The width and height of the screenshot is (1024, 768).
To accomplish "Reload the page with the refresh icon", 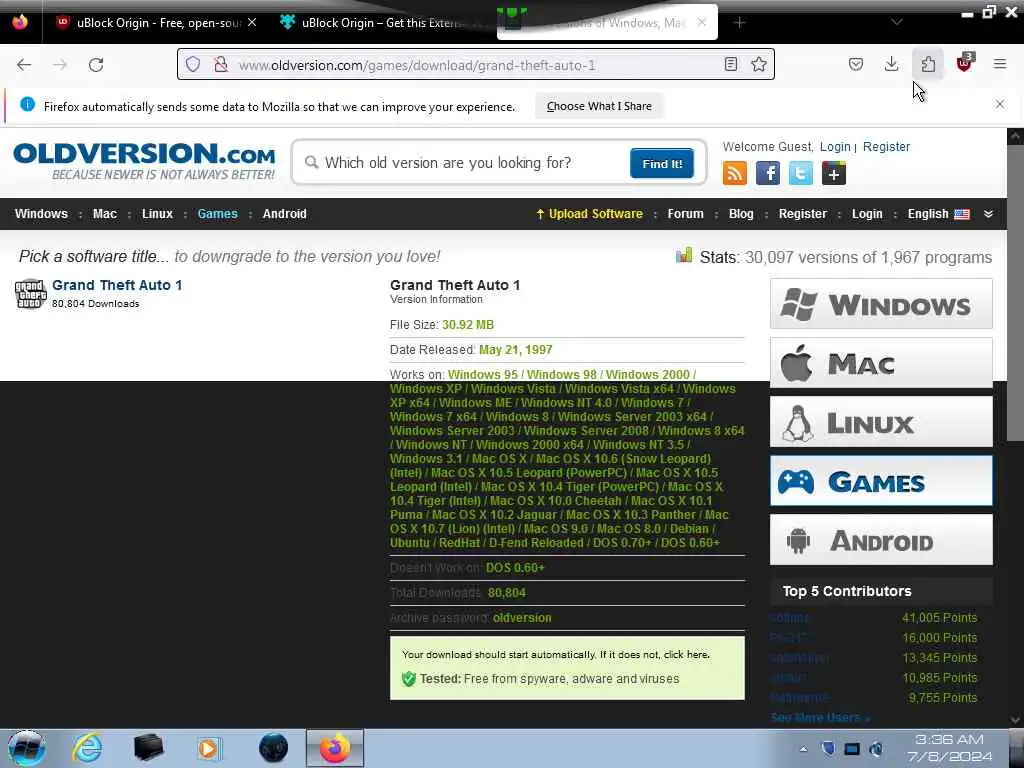I will coord(96,65).
